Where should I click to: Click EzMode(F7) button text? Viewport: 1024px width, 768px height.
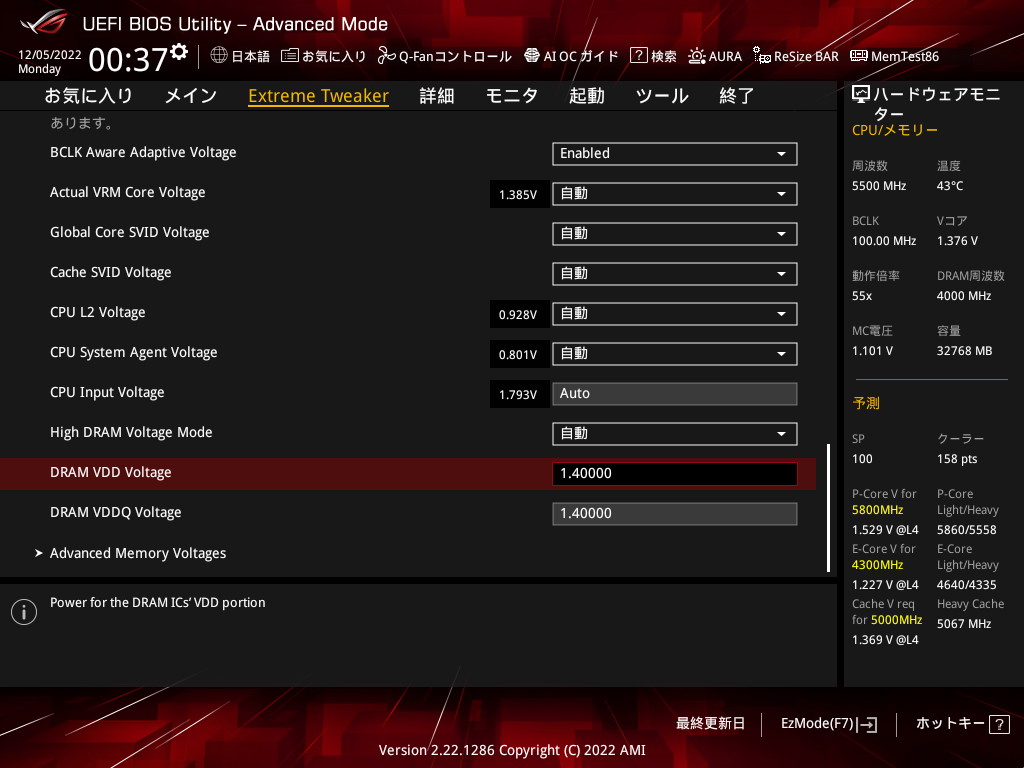(x=817, y=724)
